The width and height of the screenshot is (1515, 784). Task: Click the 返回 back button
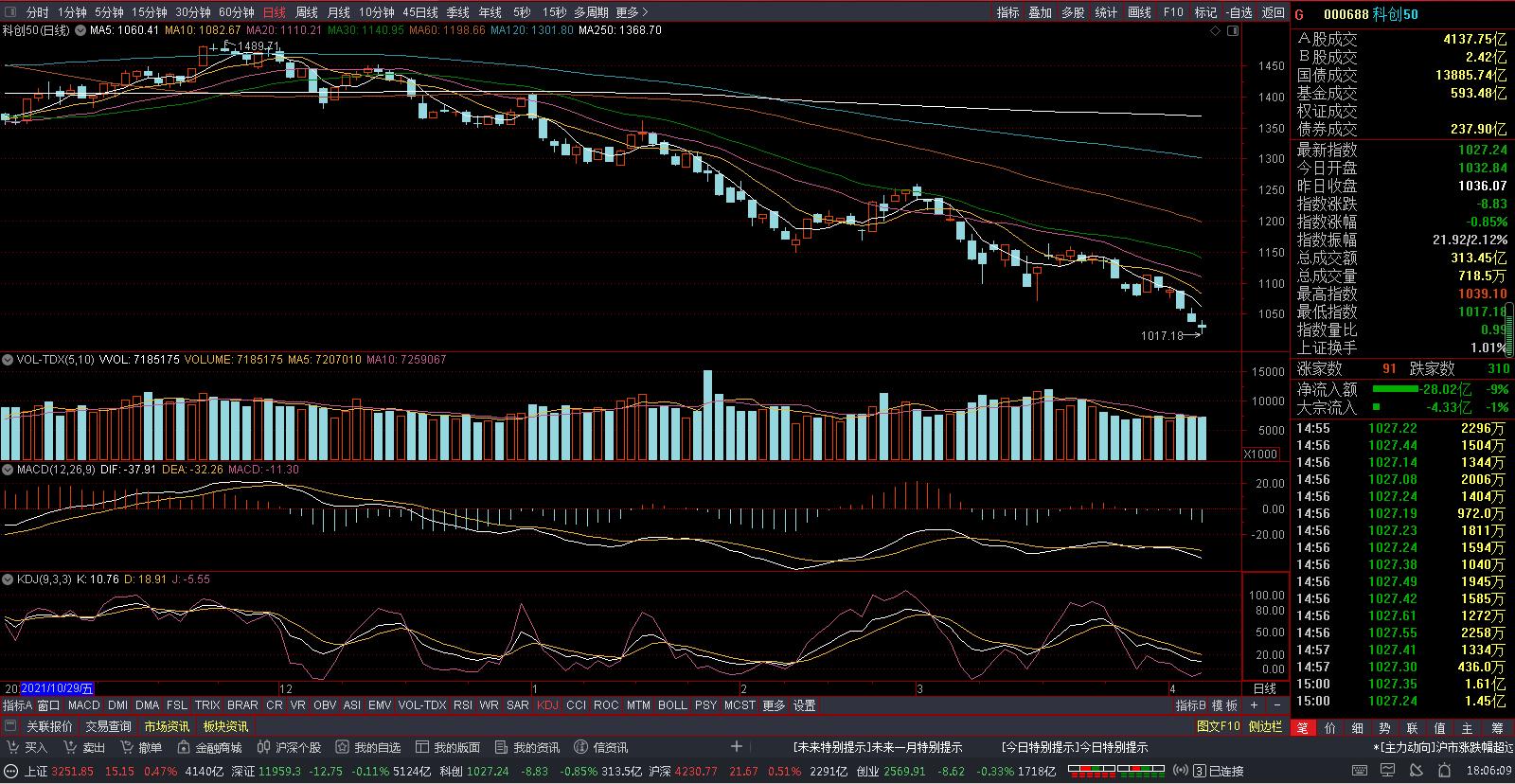click(1274, 12)
